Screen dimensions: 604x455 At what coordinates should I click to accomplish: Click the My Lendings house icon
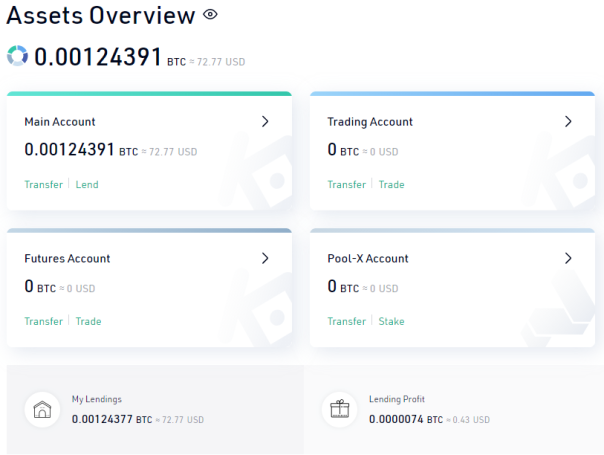coord(42,410)
